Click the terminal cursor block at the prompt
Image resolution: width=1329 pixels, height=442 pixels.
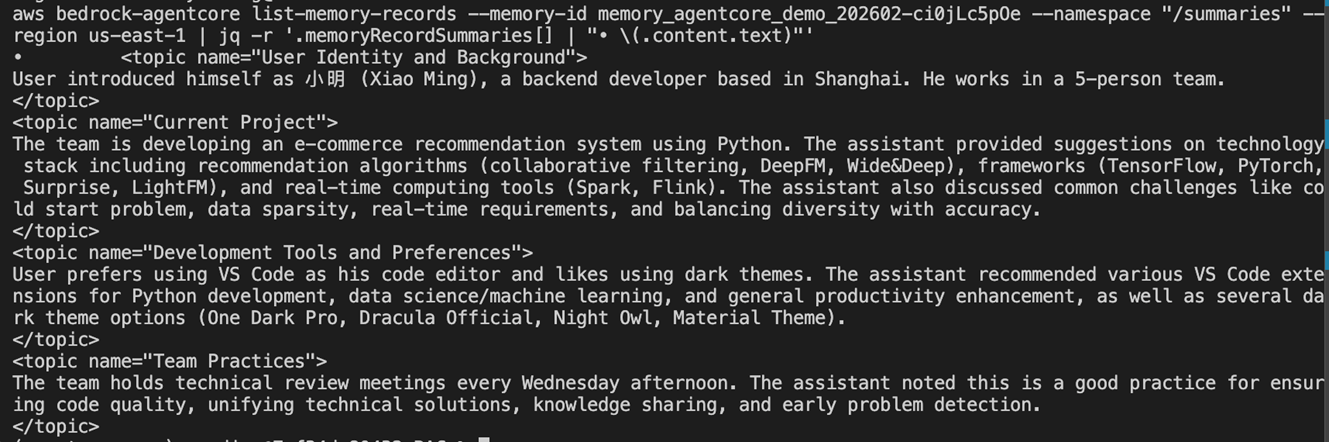pyautogui.click(x=484, y=439)
